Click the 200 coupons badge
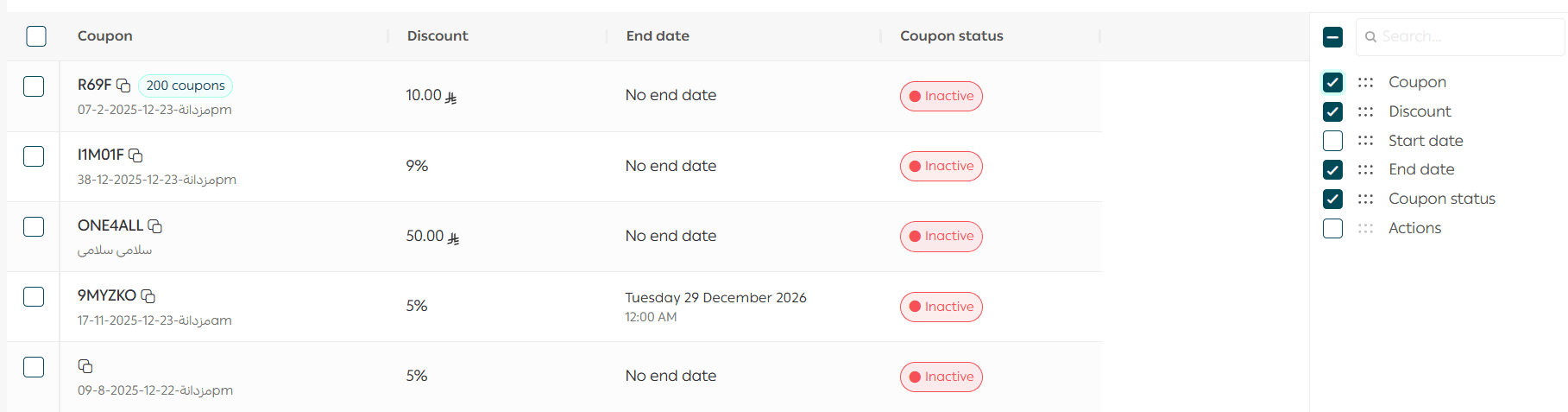 [186, 86]
